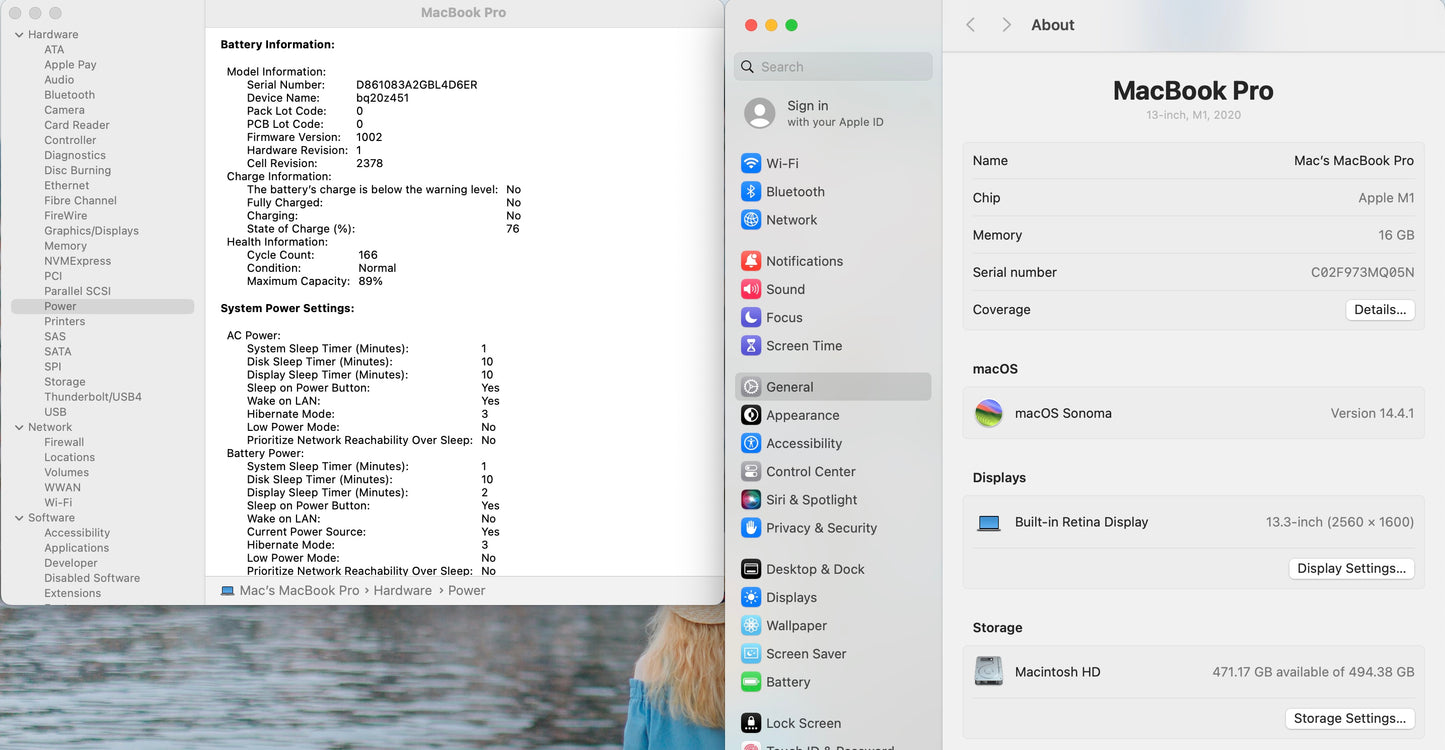Open Bluetooth settings via its blue icon

(x=751, y=192)
